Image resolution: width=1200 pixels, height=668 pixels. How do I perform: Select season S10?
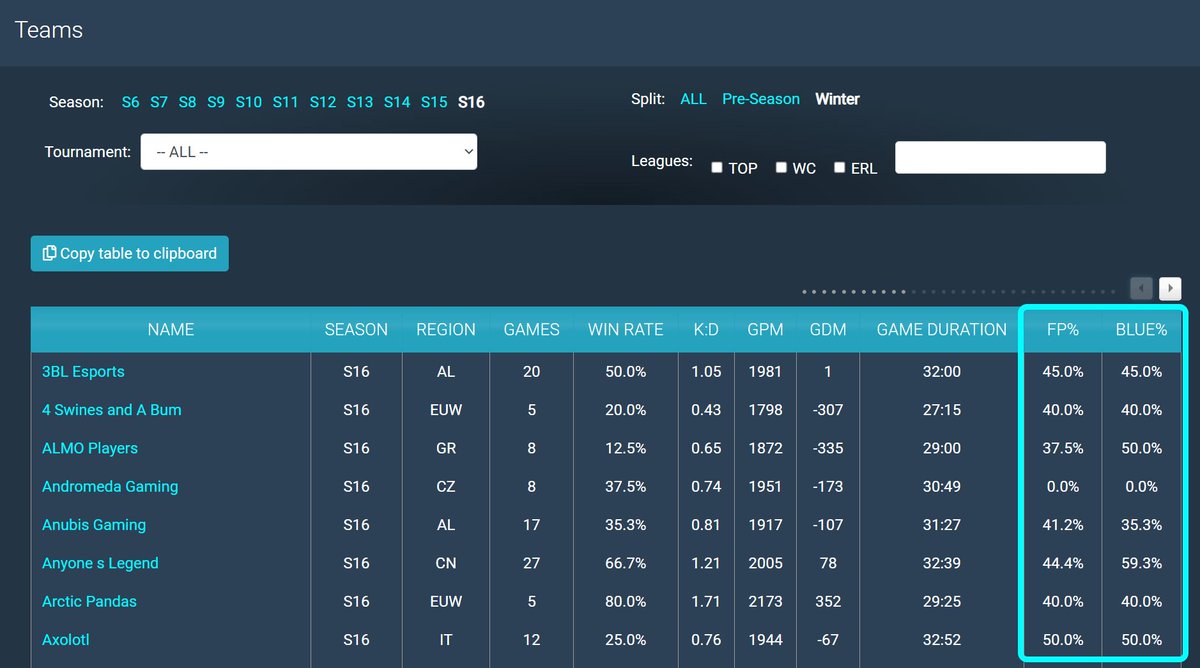coord(249,102)
